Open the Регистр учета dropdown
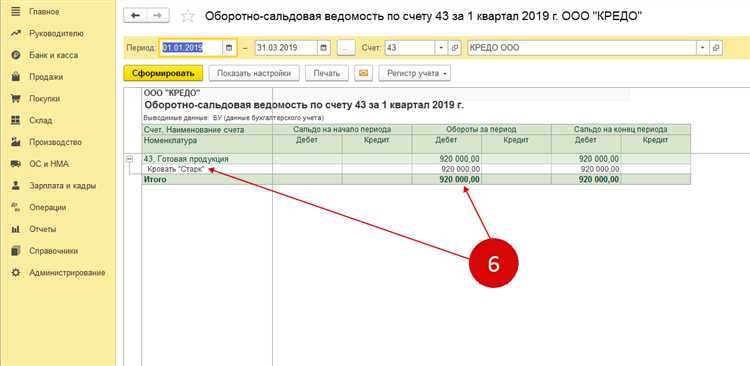750x366 pixels. pyautogui.click(x=414, y=73)
